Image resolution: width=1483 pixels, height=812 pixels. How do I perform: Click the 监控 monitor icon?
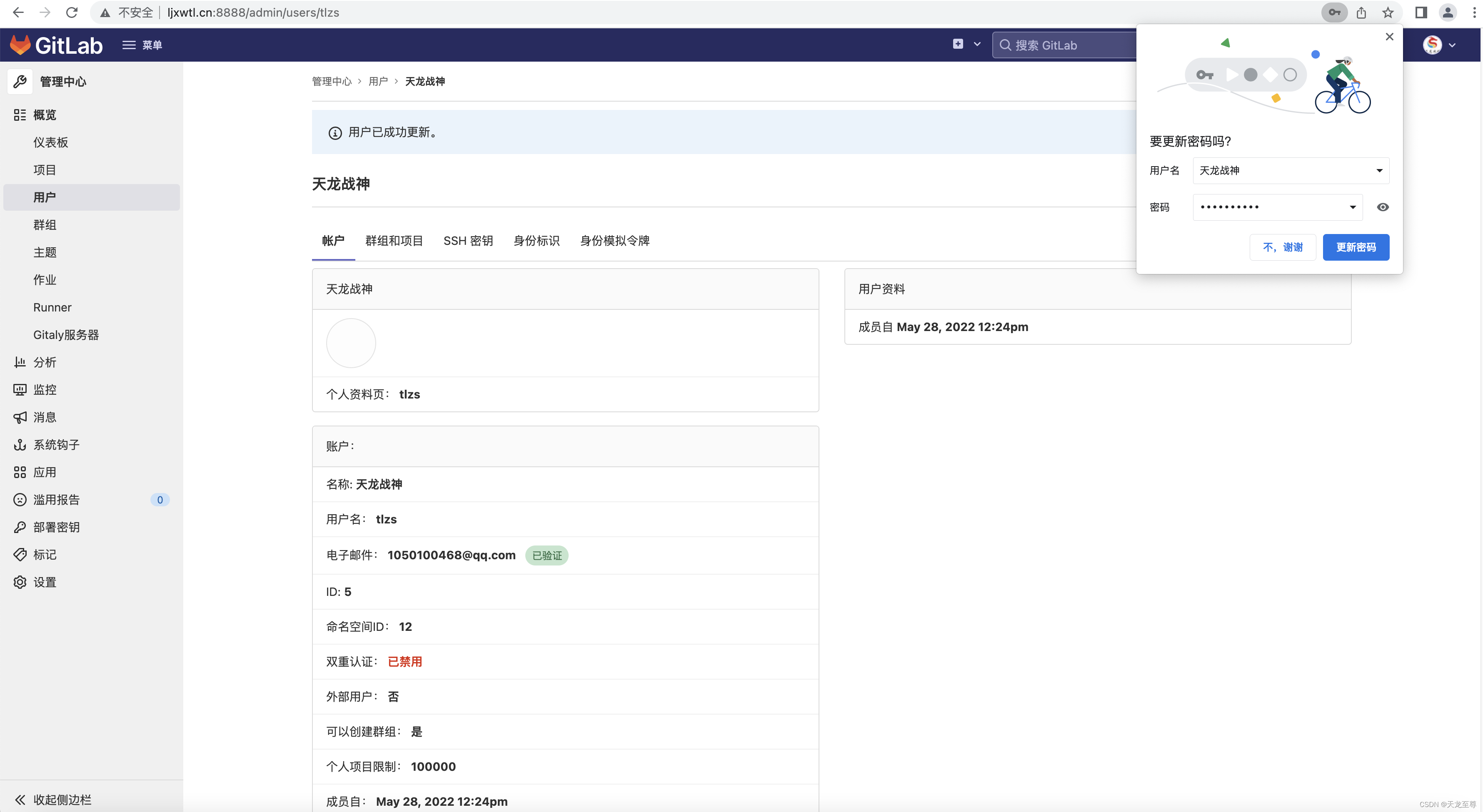pyautogui.click(x=20, y=390)
